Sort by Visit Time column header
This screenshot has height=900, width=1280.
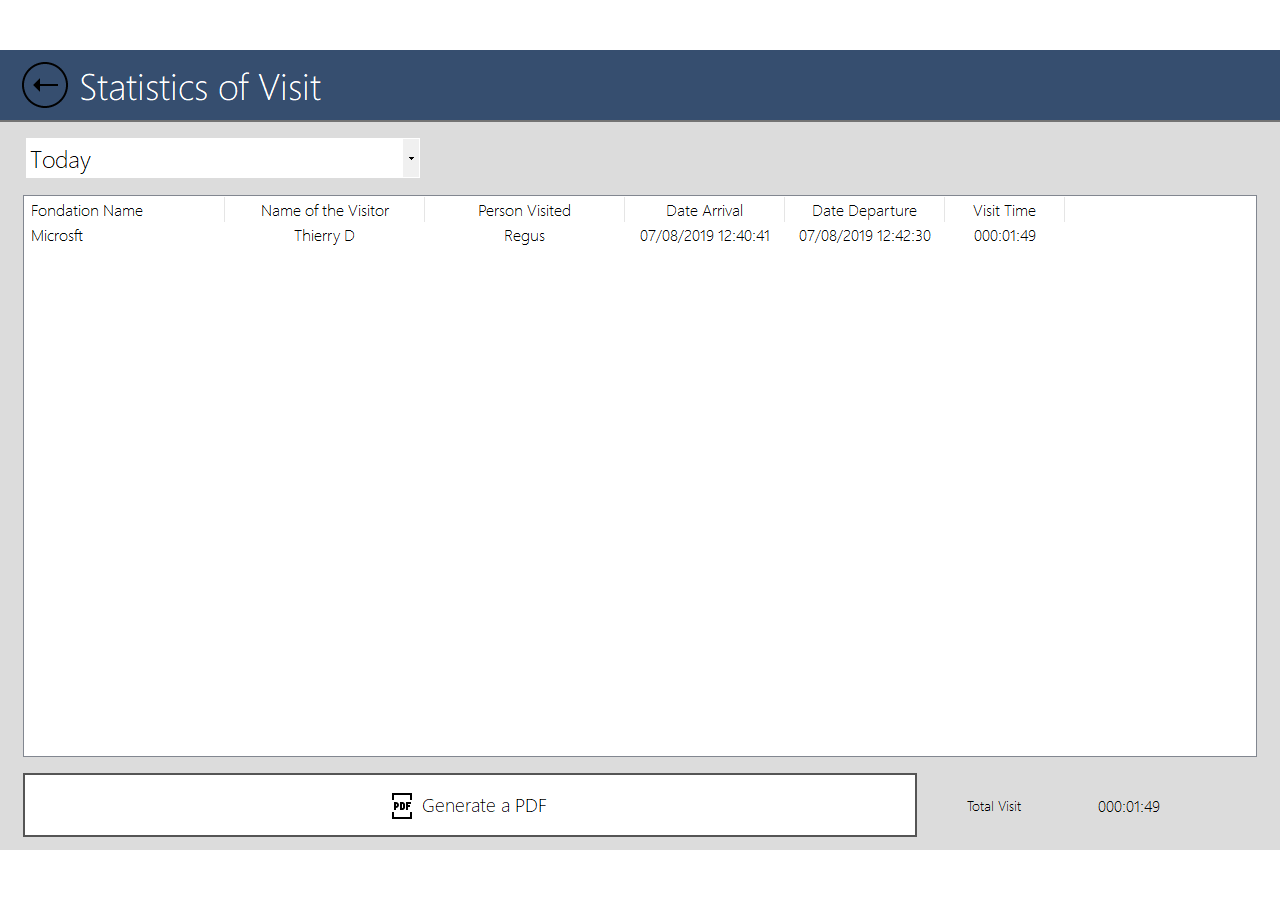1004,211
